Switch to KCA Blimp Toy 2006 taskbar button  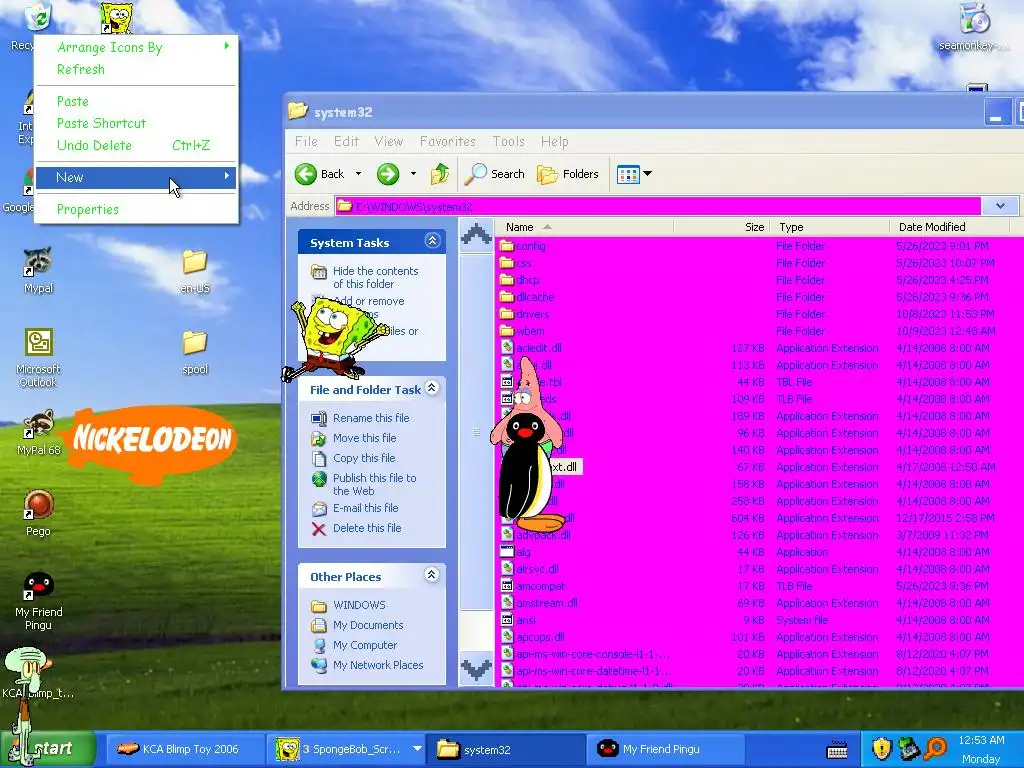pos(184,749)
